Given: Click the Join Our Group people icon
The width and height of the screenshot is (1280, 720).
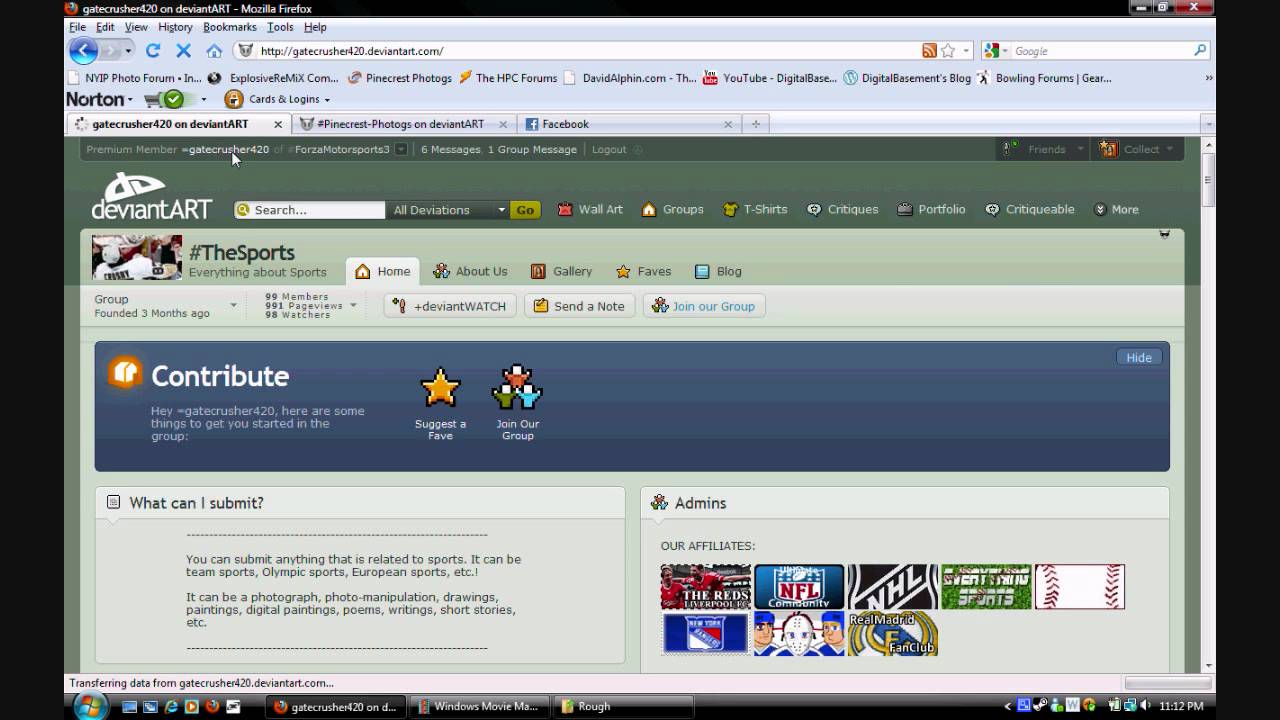Looking at the screenshot, I should (x=517, y=388).
